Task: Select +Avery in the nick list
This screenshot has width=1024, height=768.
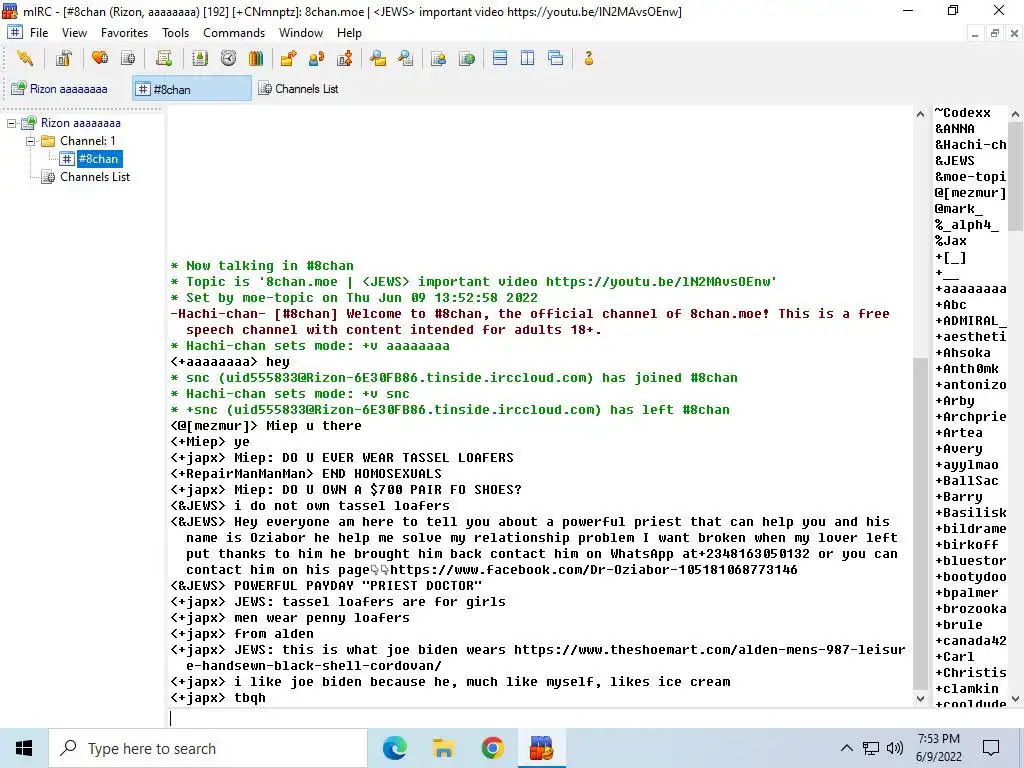Action: click(959, 449)
